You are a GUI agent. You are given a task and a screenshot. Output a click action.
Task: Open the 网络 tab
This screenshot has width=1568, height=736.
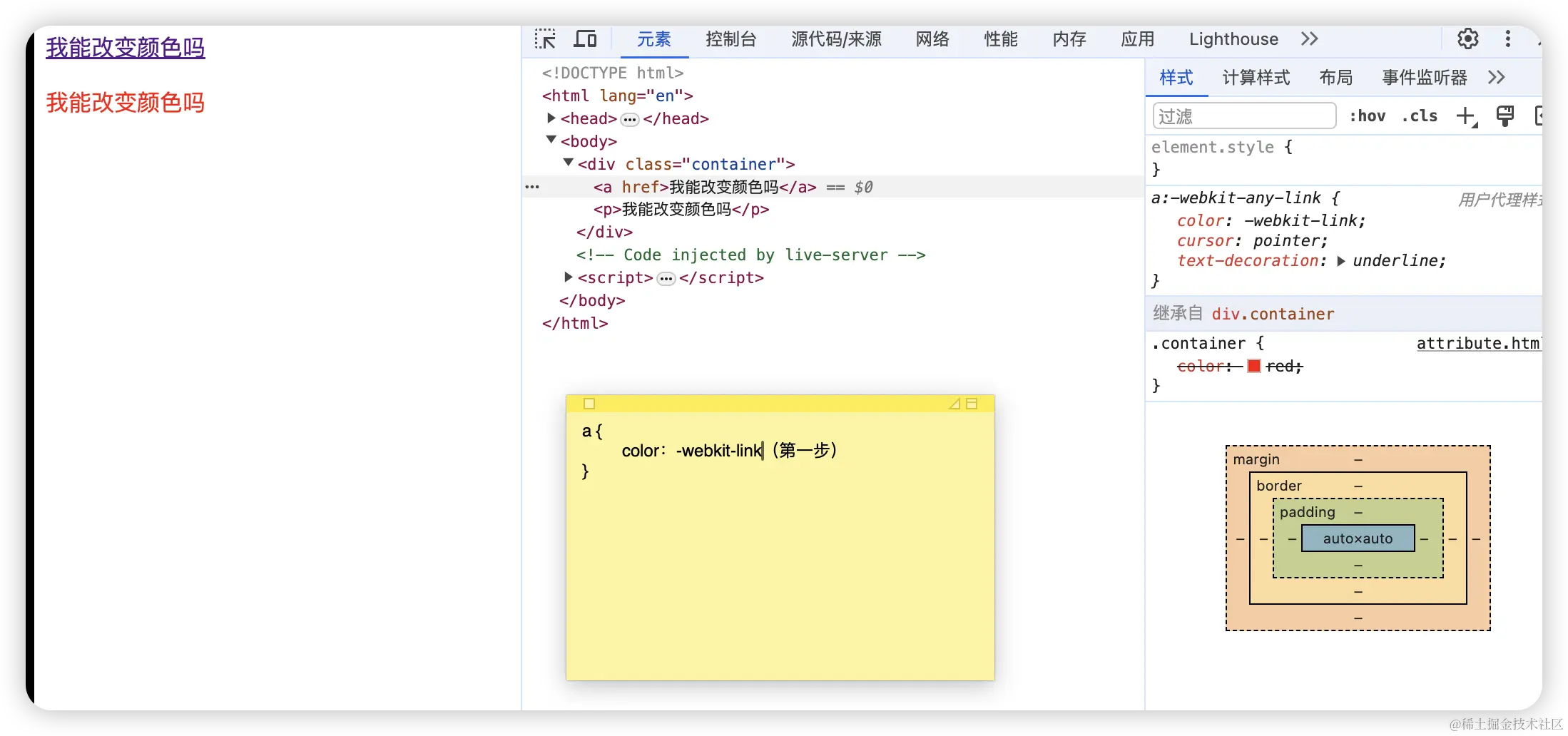point(932,39)
